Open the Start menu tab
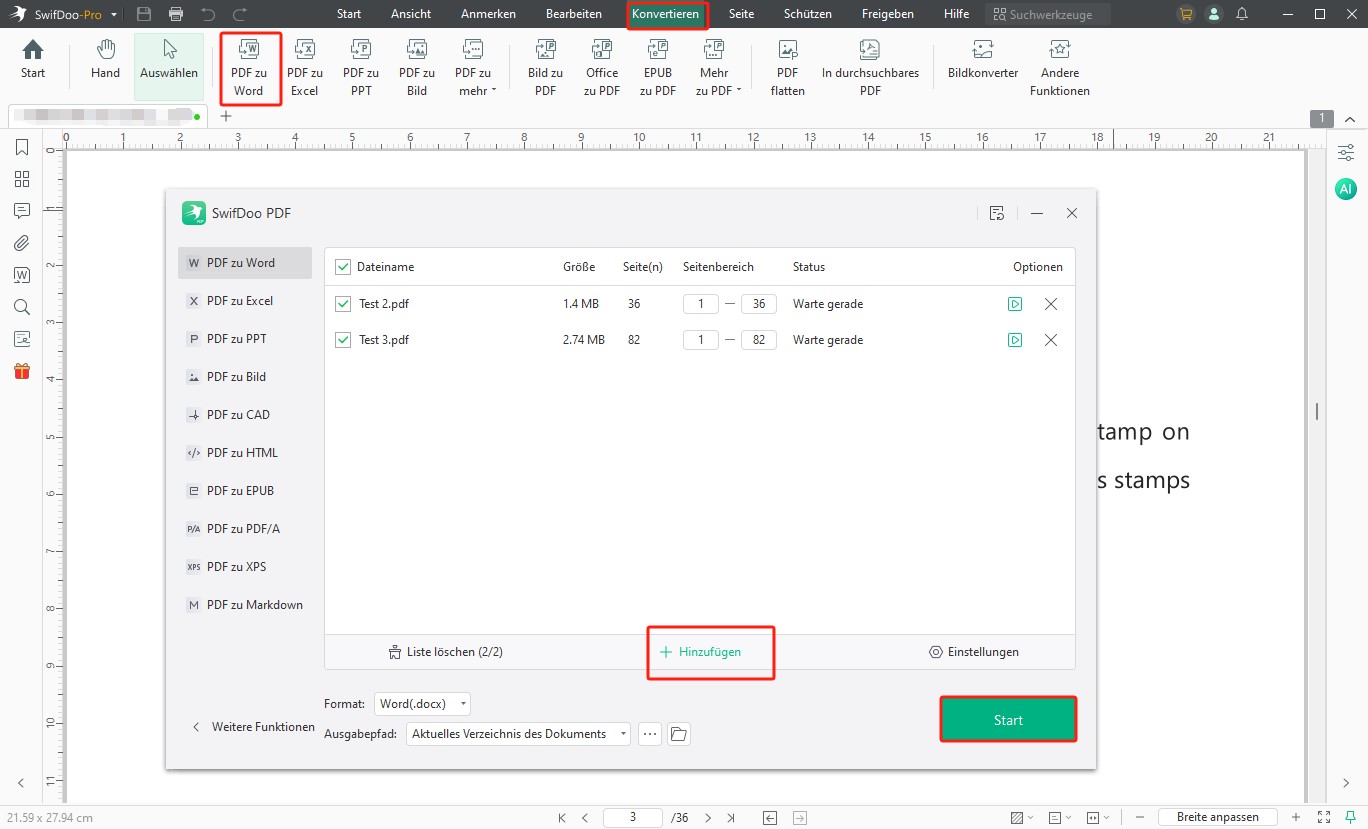The image size is (1368, 829). tap(349, 14)
